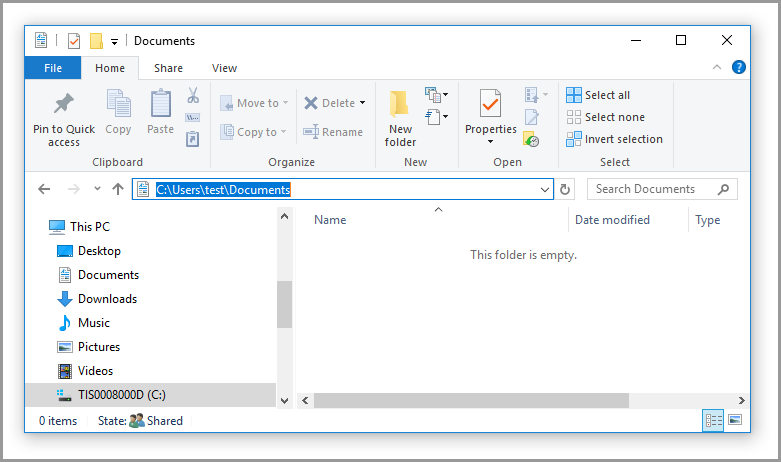Click the Edit icon in Open group

531,117
